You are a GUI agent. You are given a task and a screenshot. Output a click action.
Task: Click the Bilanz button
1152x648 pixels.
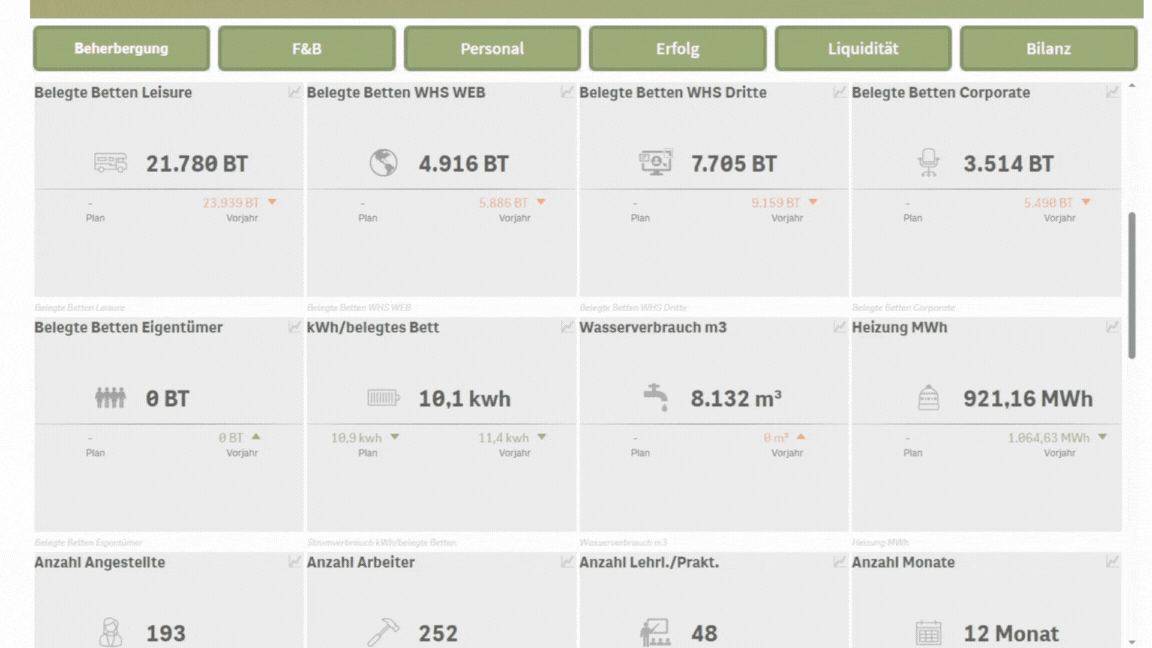tap(1048, 48)
